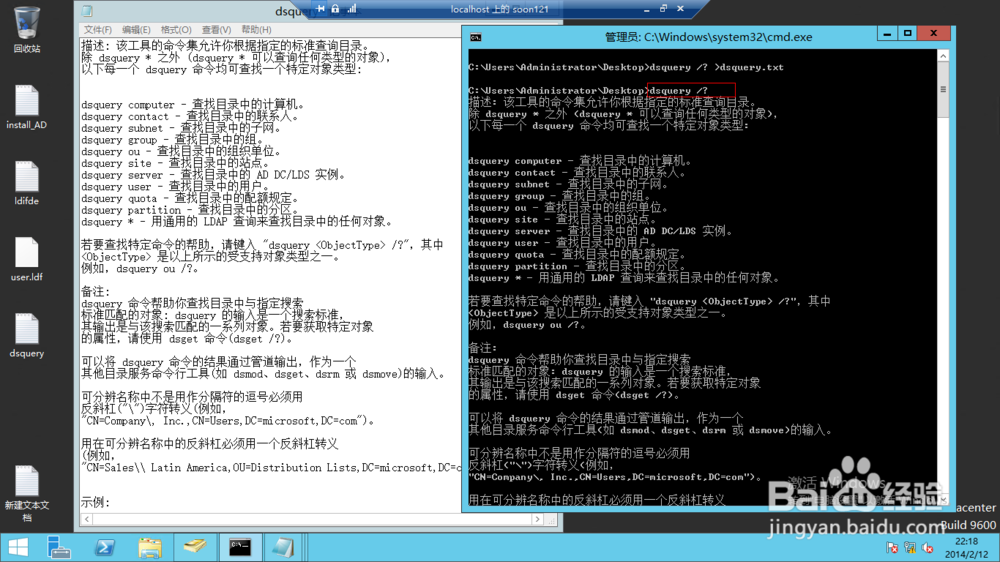Switch to the Notepad taskbar button
The width and height of the screenshot is (1000, 562).
tap(283, 547)
